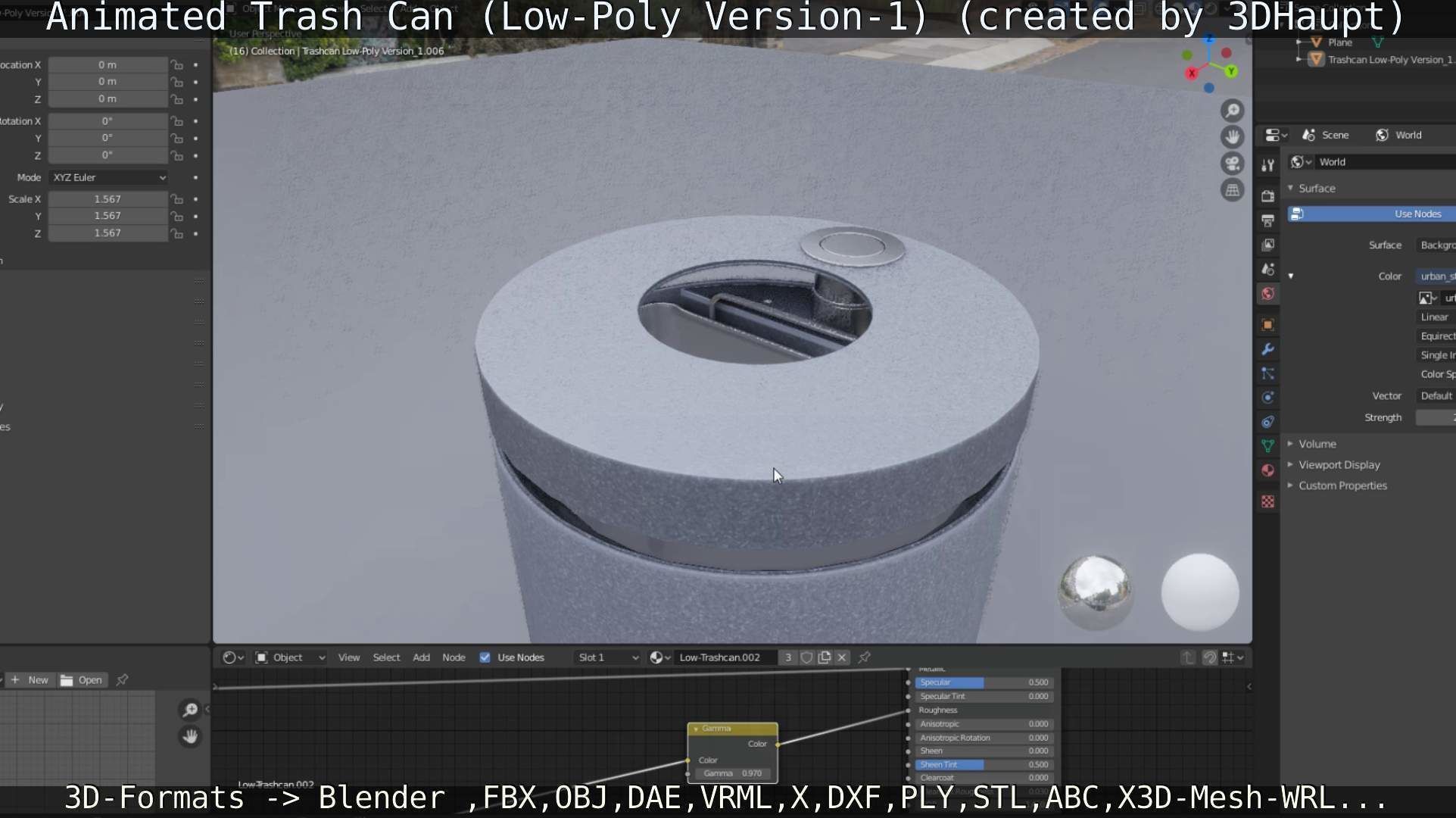Expand the Plane item in outliner
This screenshot has width=1456, height=818.
click(1299, 42)
